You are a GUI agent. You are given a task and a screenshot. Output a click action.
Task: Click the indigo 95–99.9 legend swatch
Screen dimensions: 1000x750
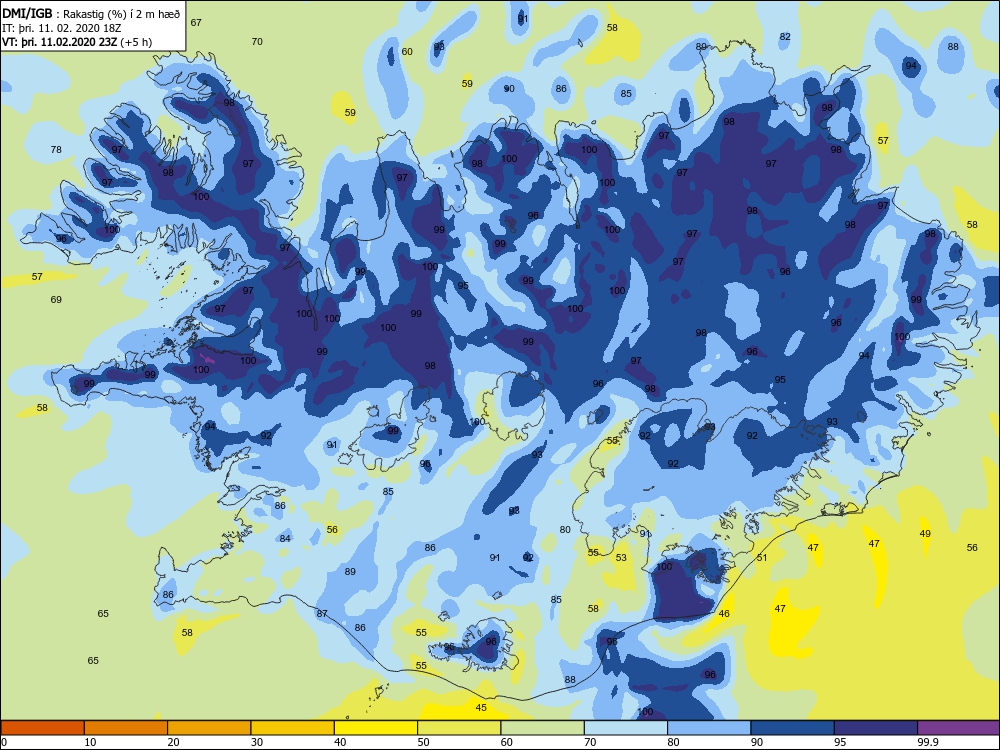876,728
